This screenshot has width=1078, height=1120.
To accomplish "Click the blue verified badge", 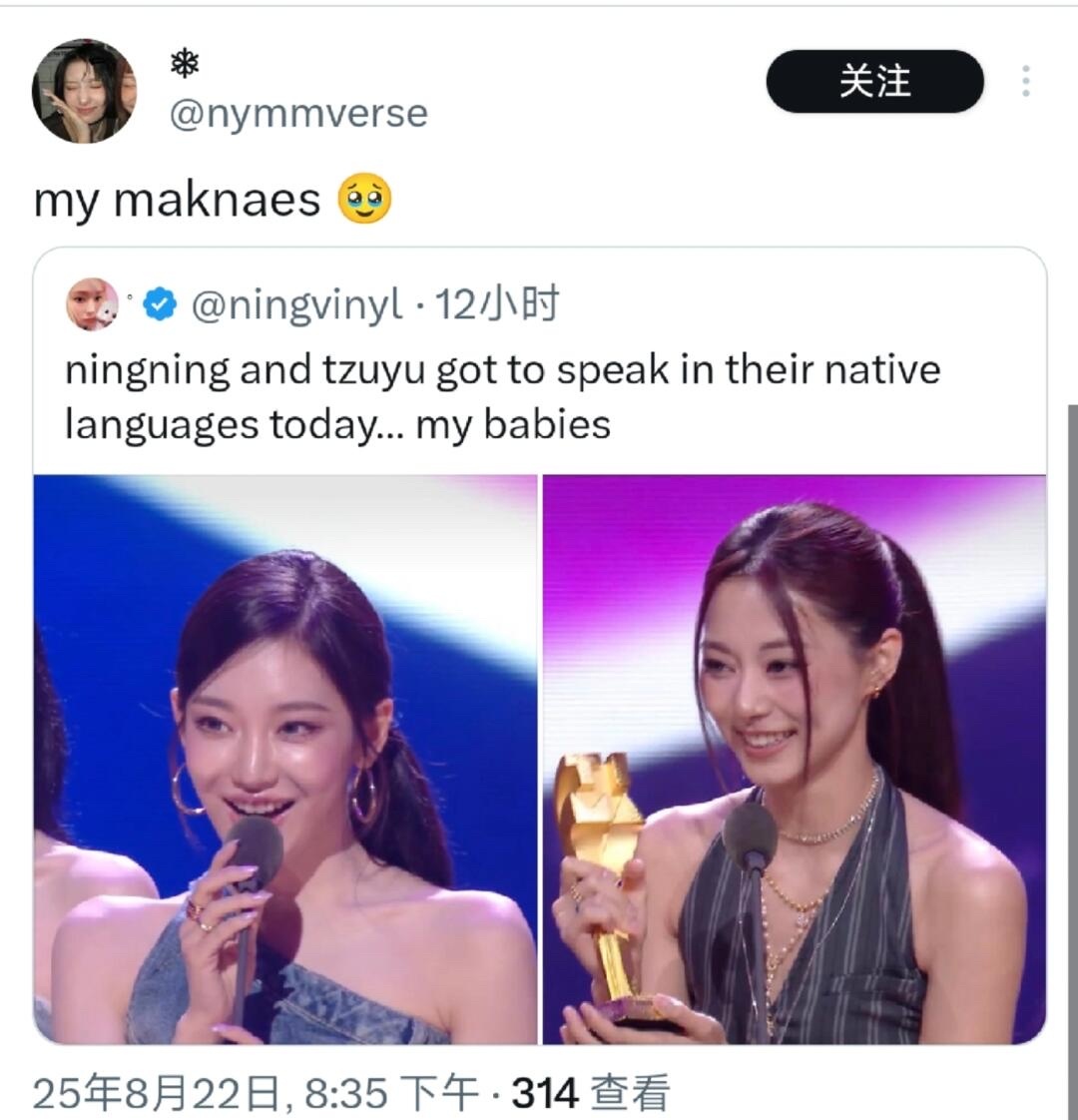I will click(160, 305).
